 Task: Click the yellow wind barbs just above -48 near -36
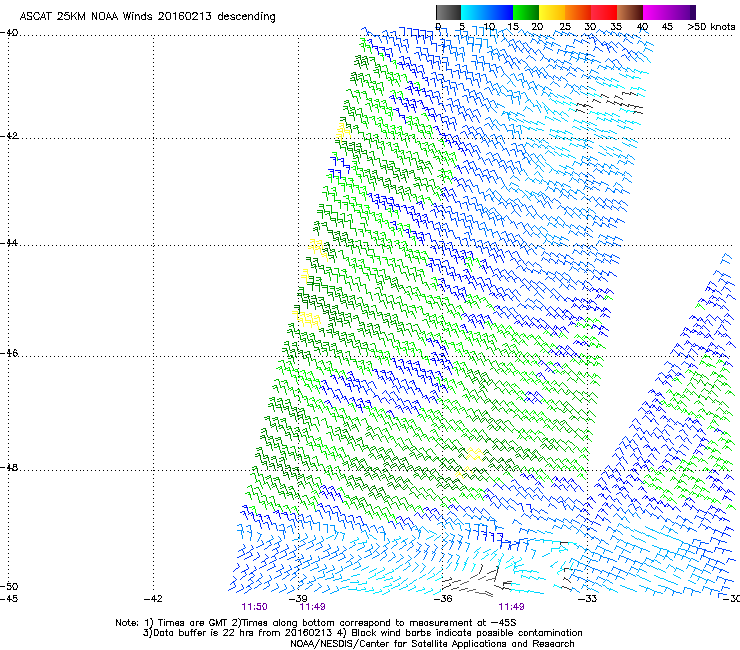[473, 455]
